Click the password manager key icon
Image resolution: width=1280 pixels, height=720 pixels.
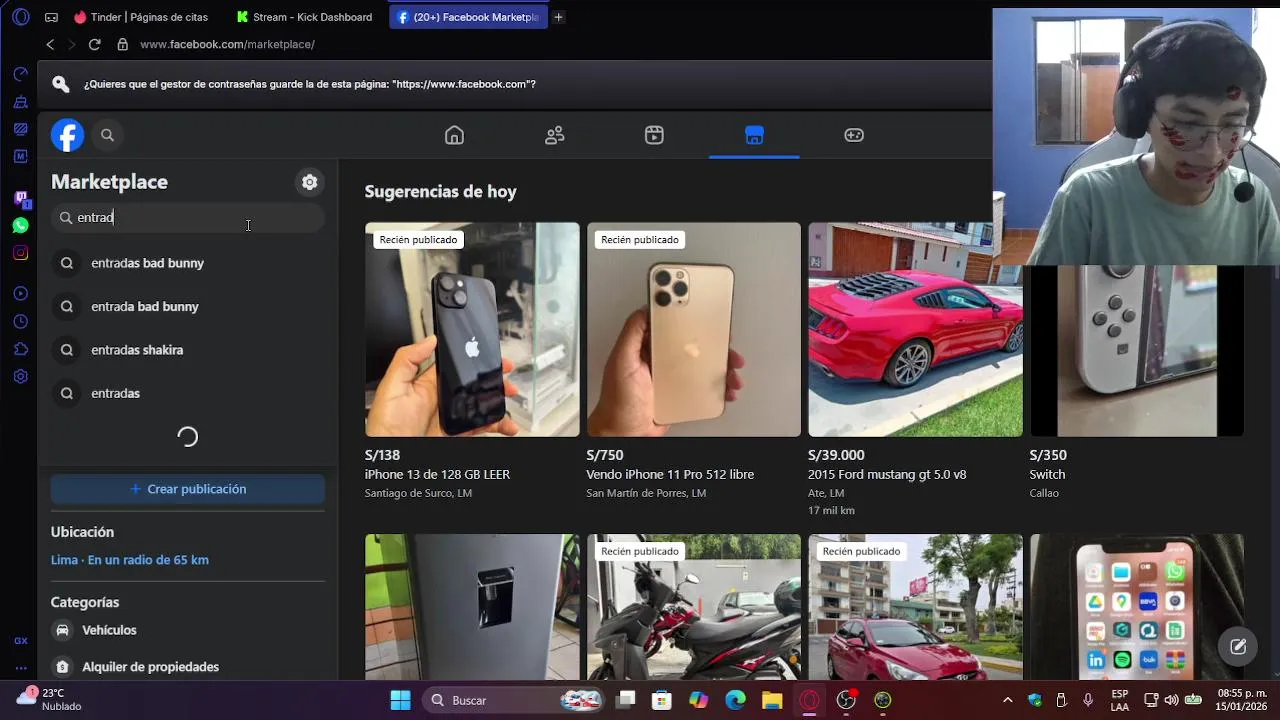[61, 84]
